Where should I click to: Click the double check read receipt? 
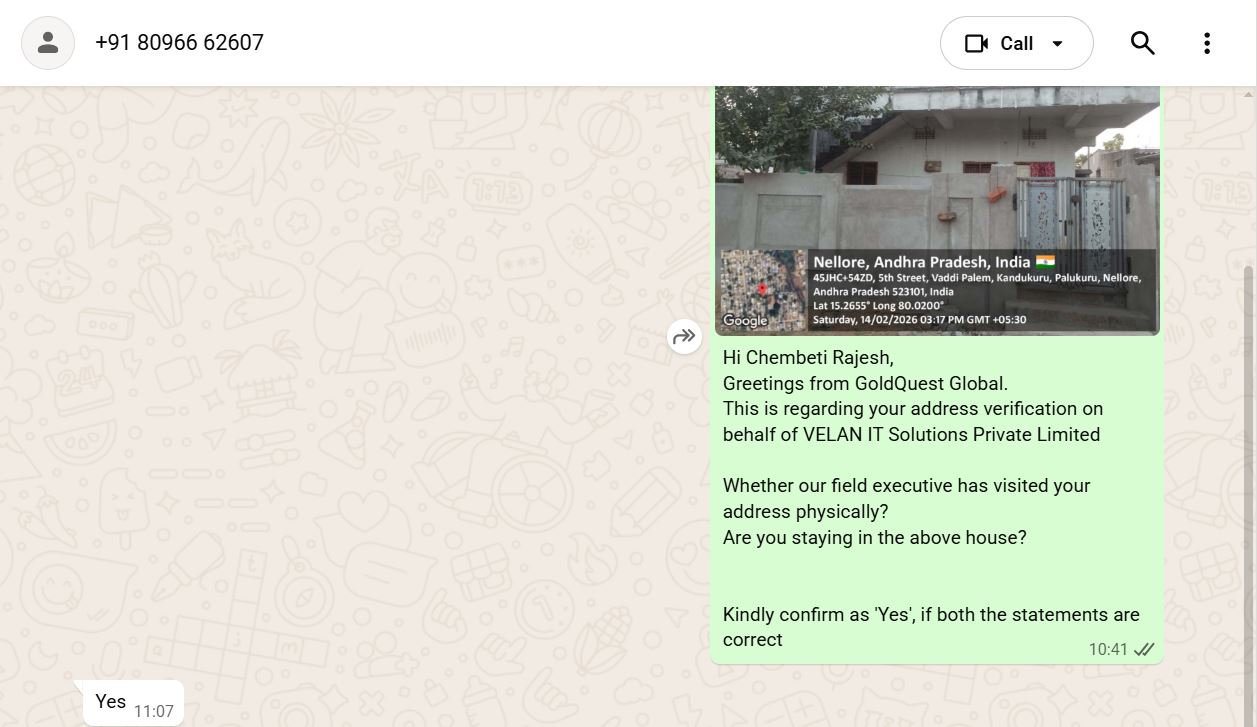coord(1144,649)
